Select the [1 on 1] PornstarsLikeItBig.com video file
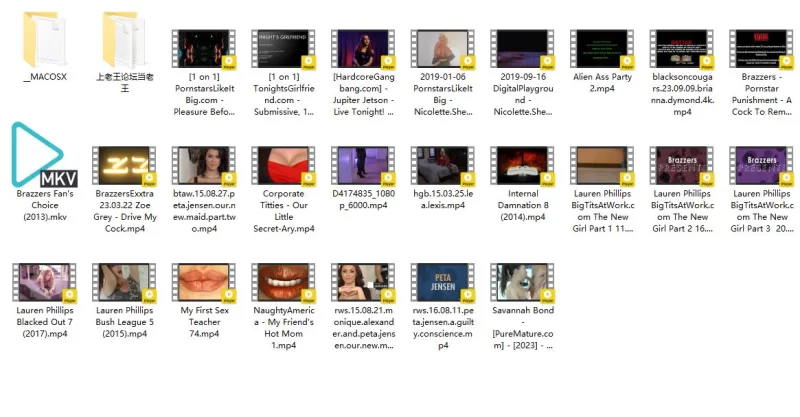800x417 pixels. 204,49
